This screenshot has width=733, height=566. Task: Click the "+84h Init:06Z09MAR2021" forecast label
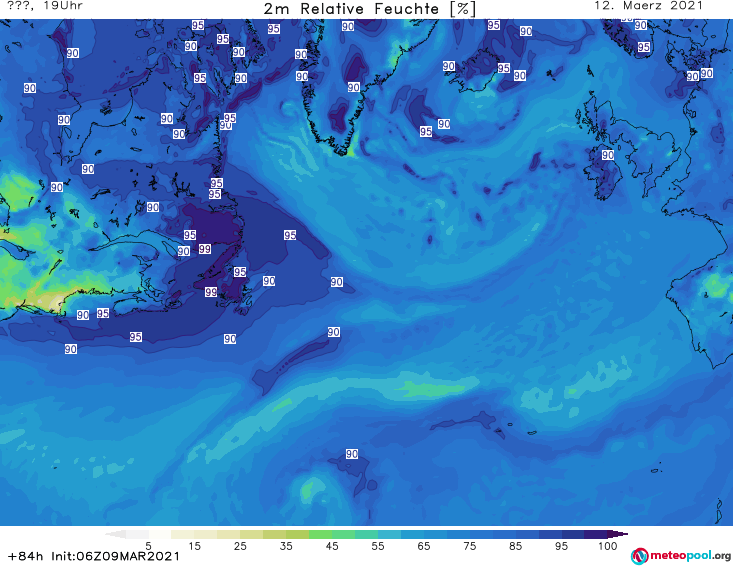pyautogui.click(x=94, y=556)
